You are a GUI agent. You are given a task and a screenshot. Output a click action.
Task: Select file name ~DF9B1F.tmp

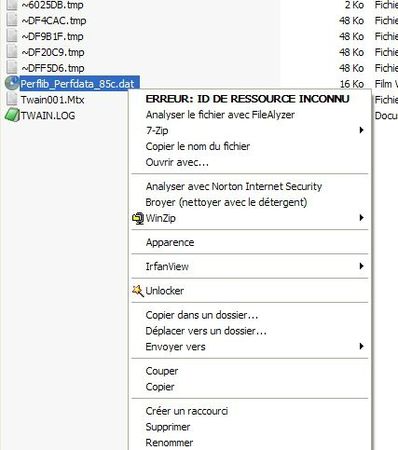(x=52, y=36)
